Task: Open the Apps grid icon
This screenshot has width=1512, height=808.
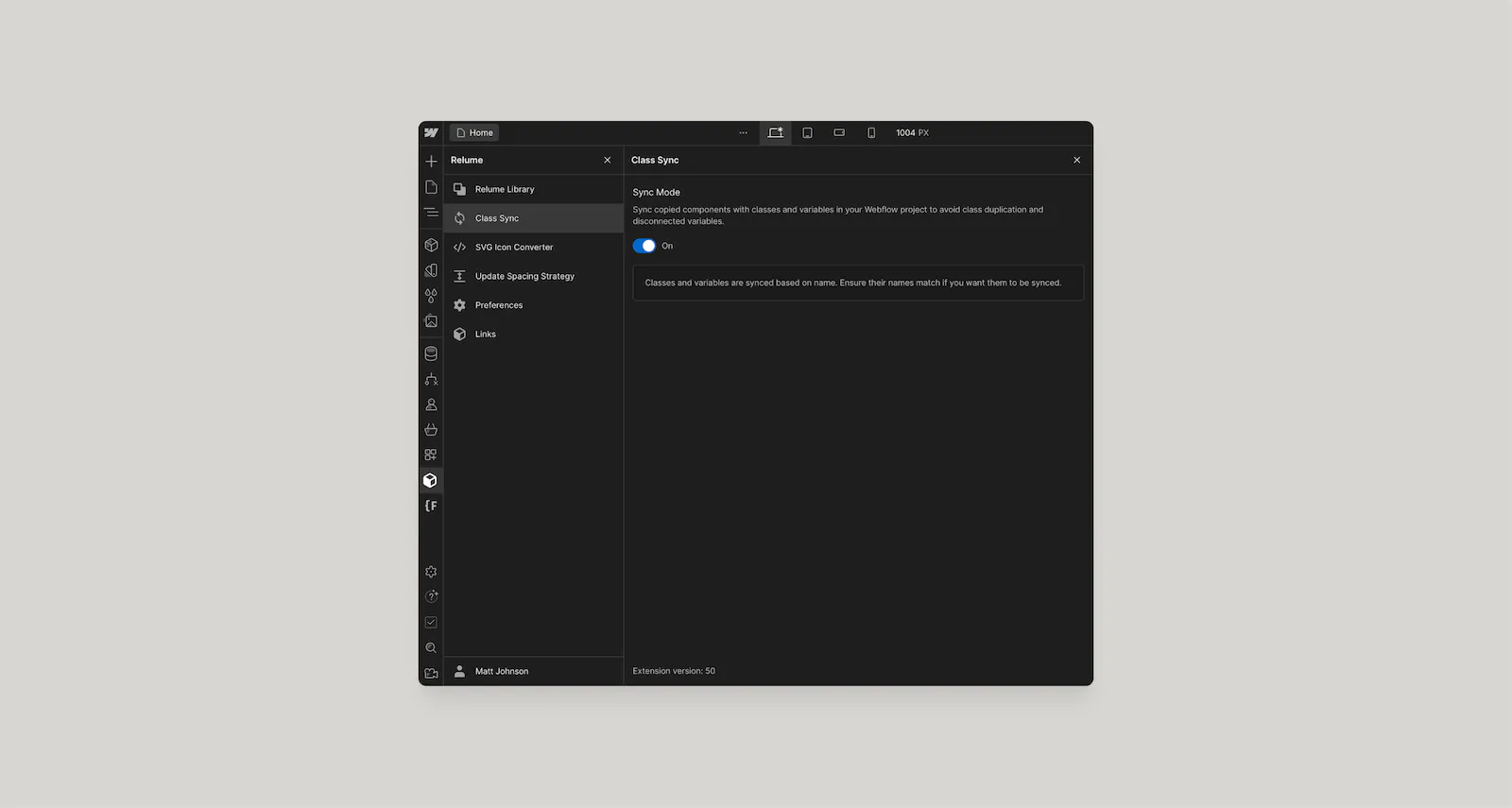Action: click(x=431, y=455)
